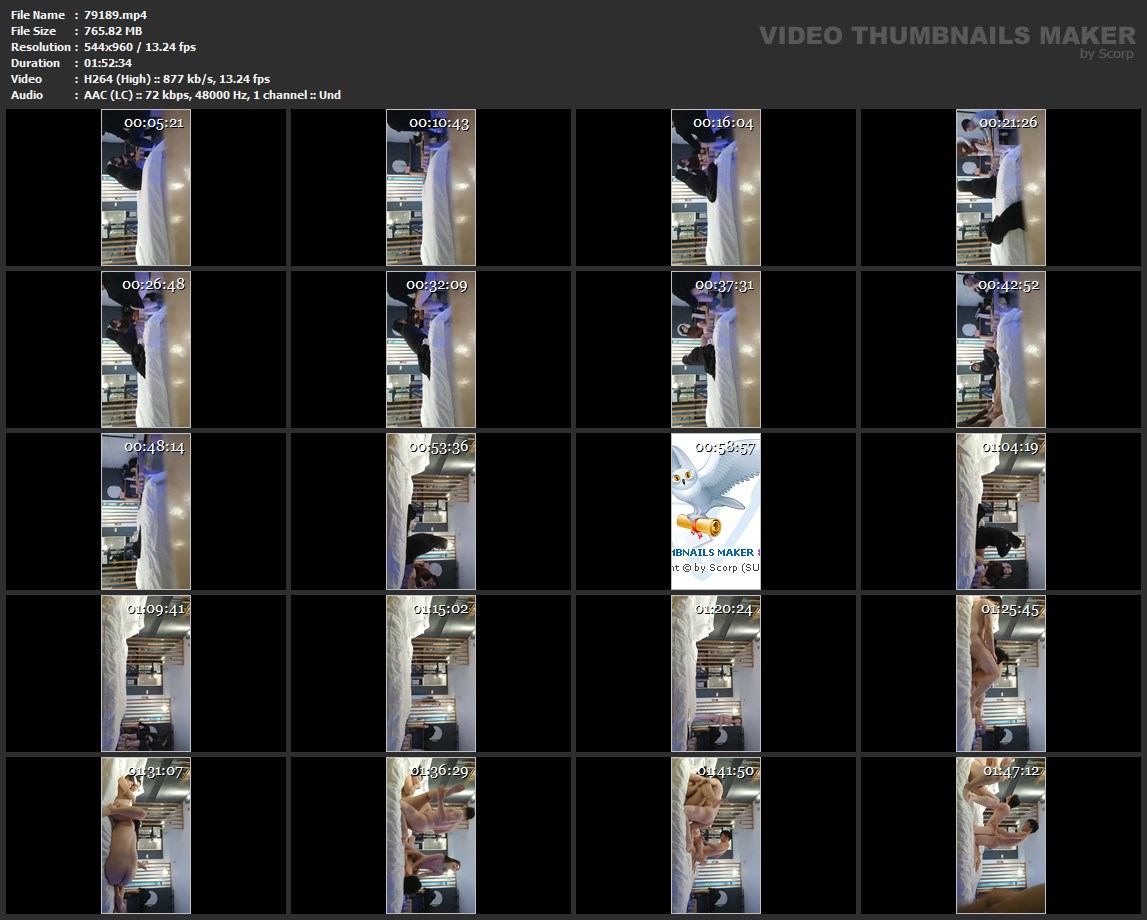Open the thumbnail marked 01:20:24

716,674
